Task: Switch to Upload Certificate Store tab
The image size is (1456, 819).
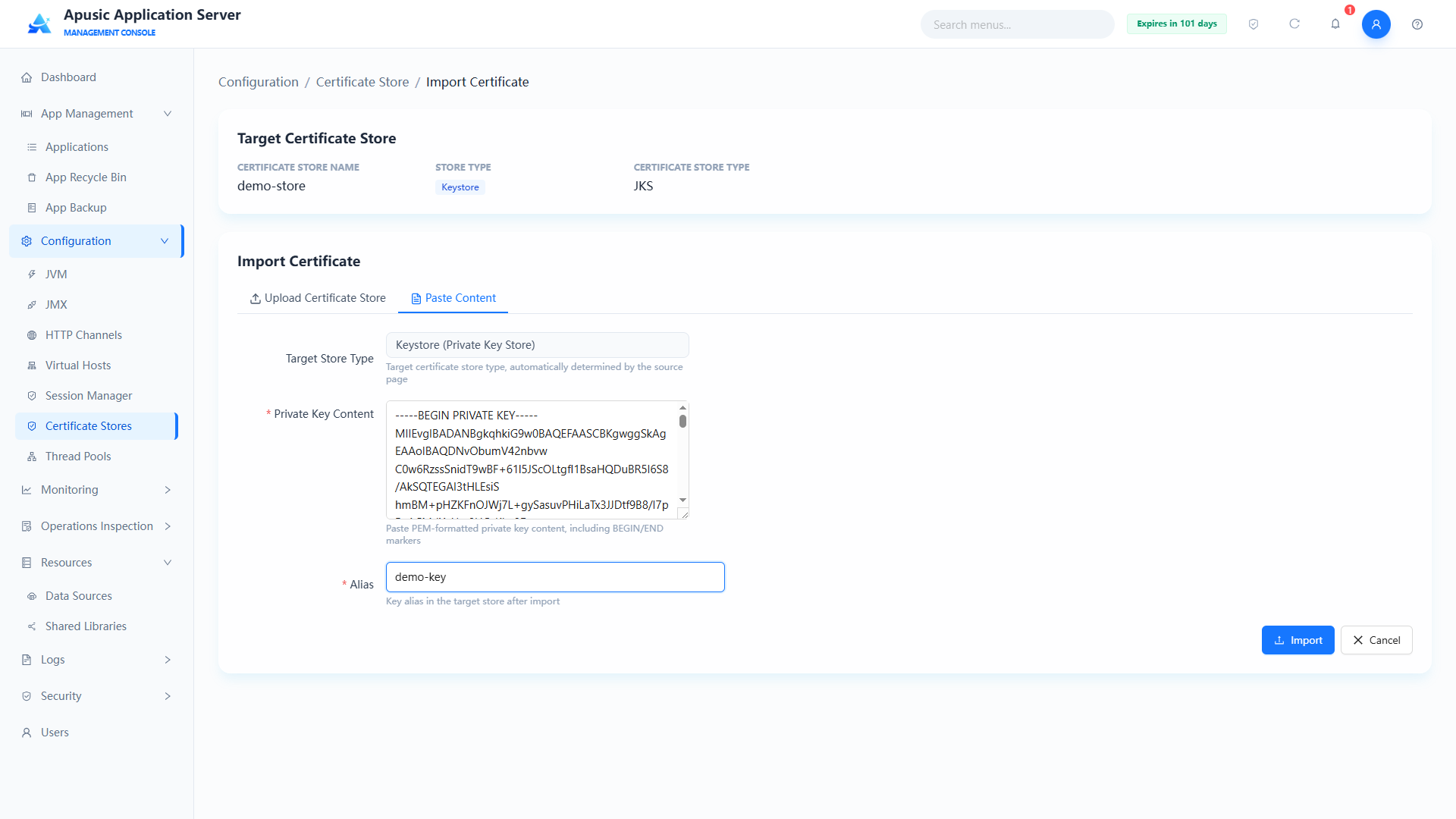Action: click(x=318, y=298)
